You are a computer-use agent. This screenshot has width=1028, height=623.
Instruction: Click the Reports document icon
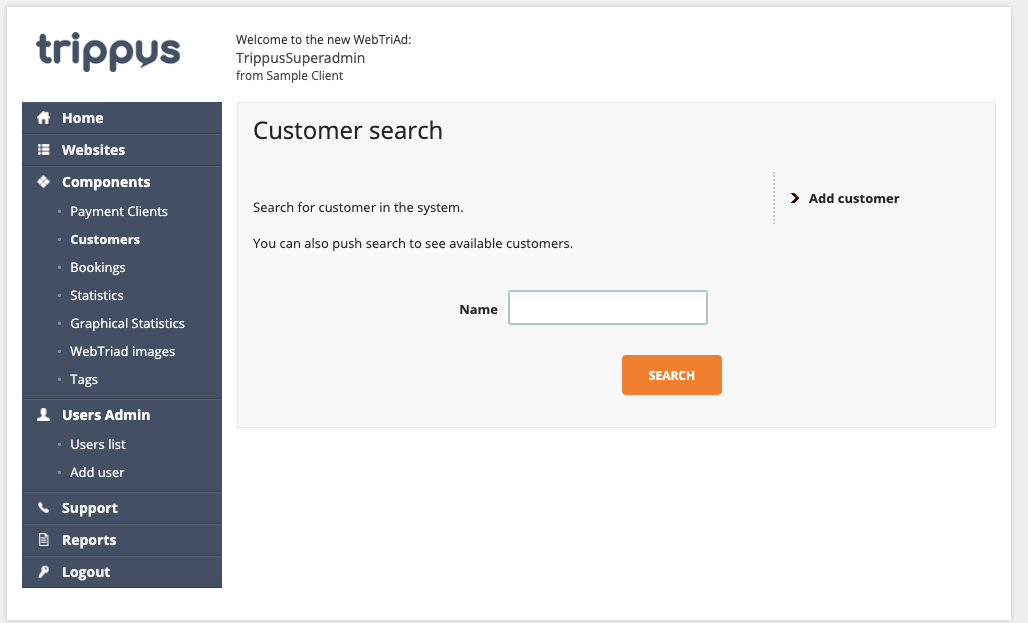pos(43,540)
